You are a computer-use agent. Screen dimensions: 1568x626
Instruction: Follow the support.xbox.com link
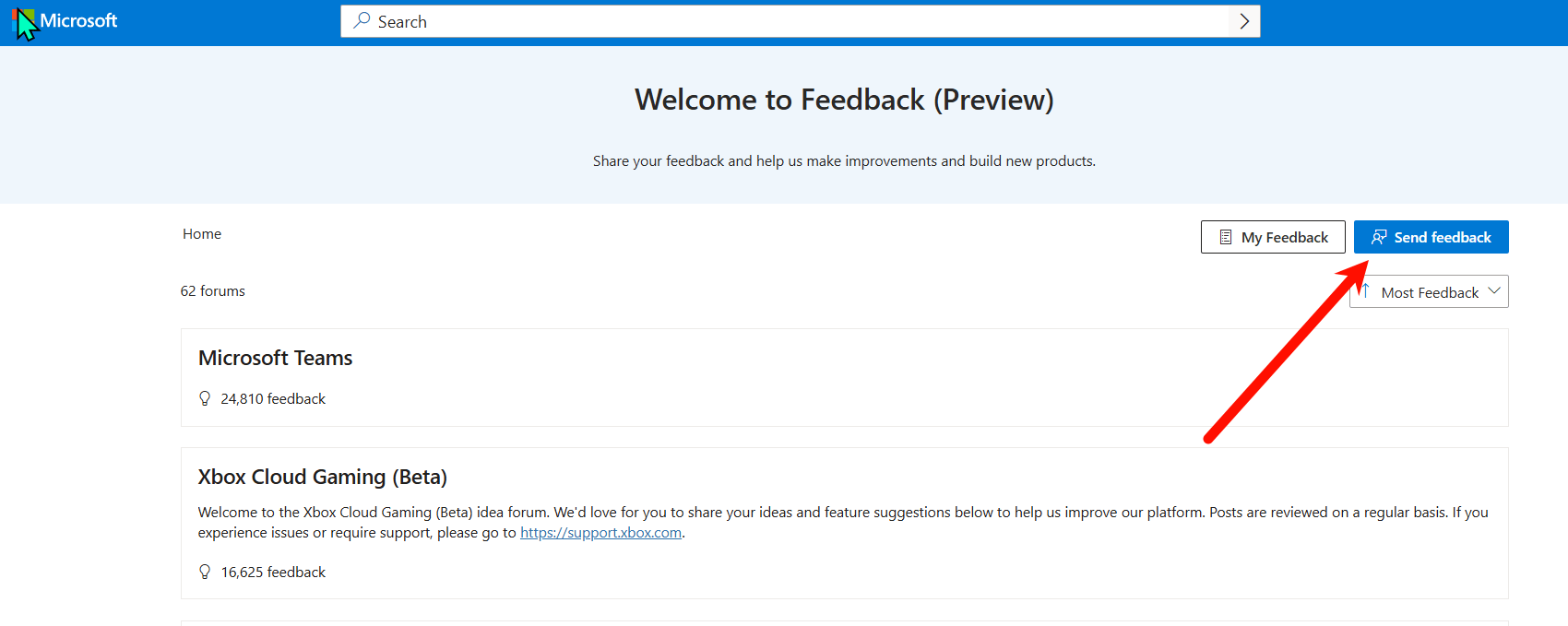[x=600, y=533]
